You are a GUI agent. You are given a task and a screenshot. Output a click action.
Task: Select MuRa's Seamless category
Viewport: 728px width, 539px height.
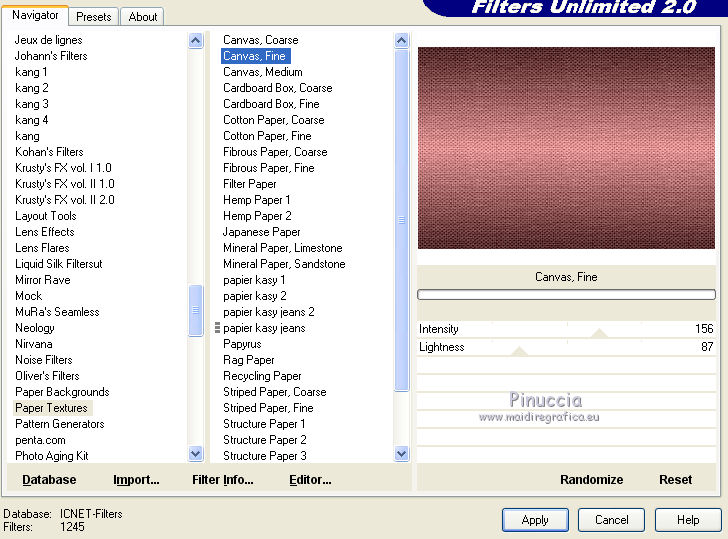click(x=57, y=312)
